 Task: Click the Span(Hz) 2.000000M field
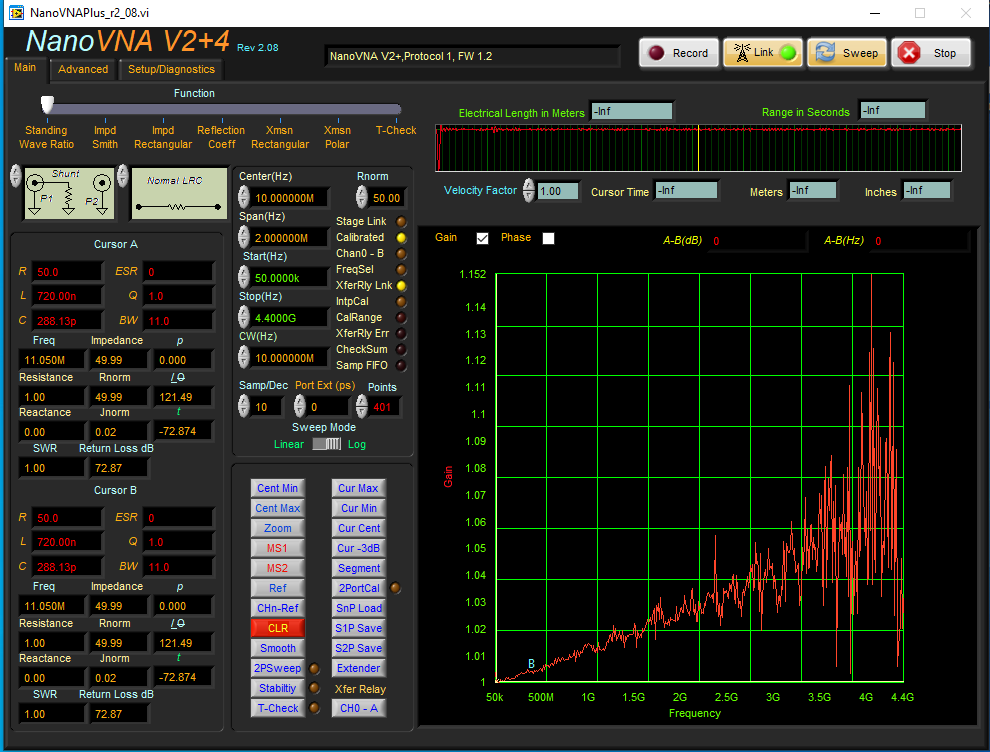tap(290, 238)
